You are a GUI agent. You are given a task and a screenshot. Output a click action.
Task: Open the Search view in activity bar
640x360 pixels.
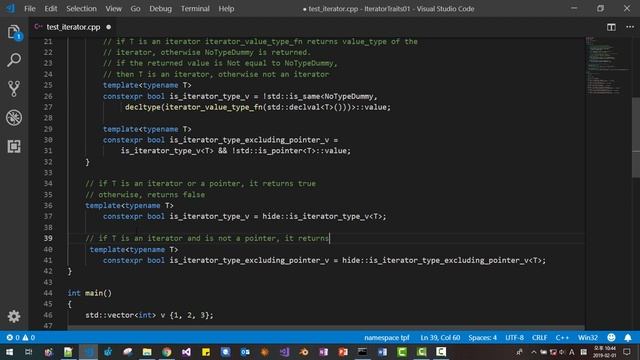click(x=14, y=60)
